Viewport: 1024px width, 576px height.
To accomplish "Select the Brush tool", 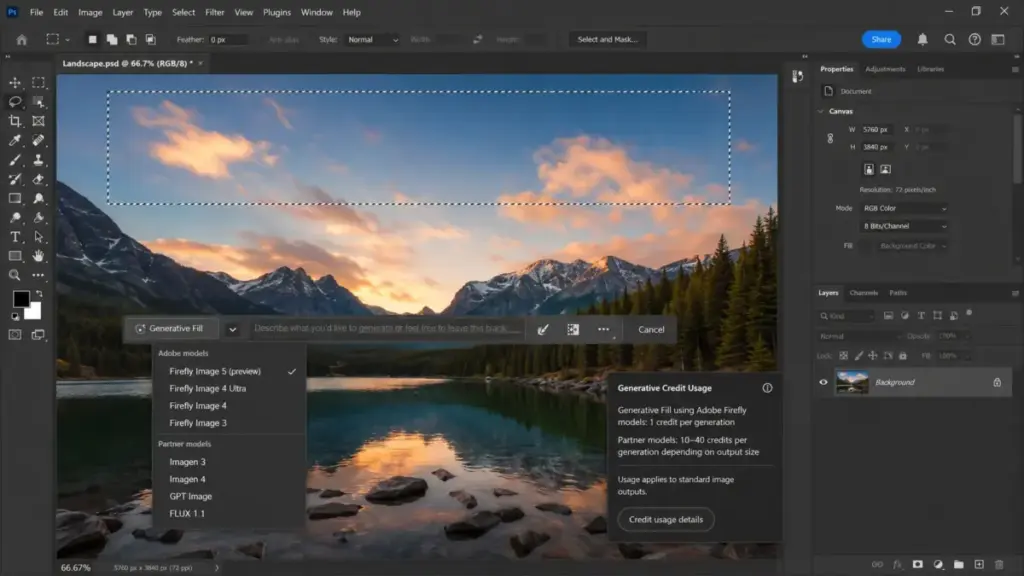I will (x=14, y=160).
